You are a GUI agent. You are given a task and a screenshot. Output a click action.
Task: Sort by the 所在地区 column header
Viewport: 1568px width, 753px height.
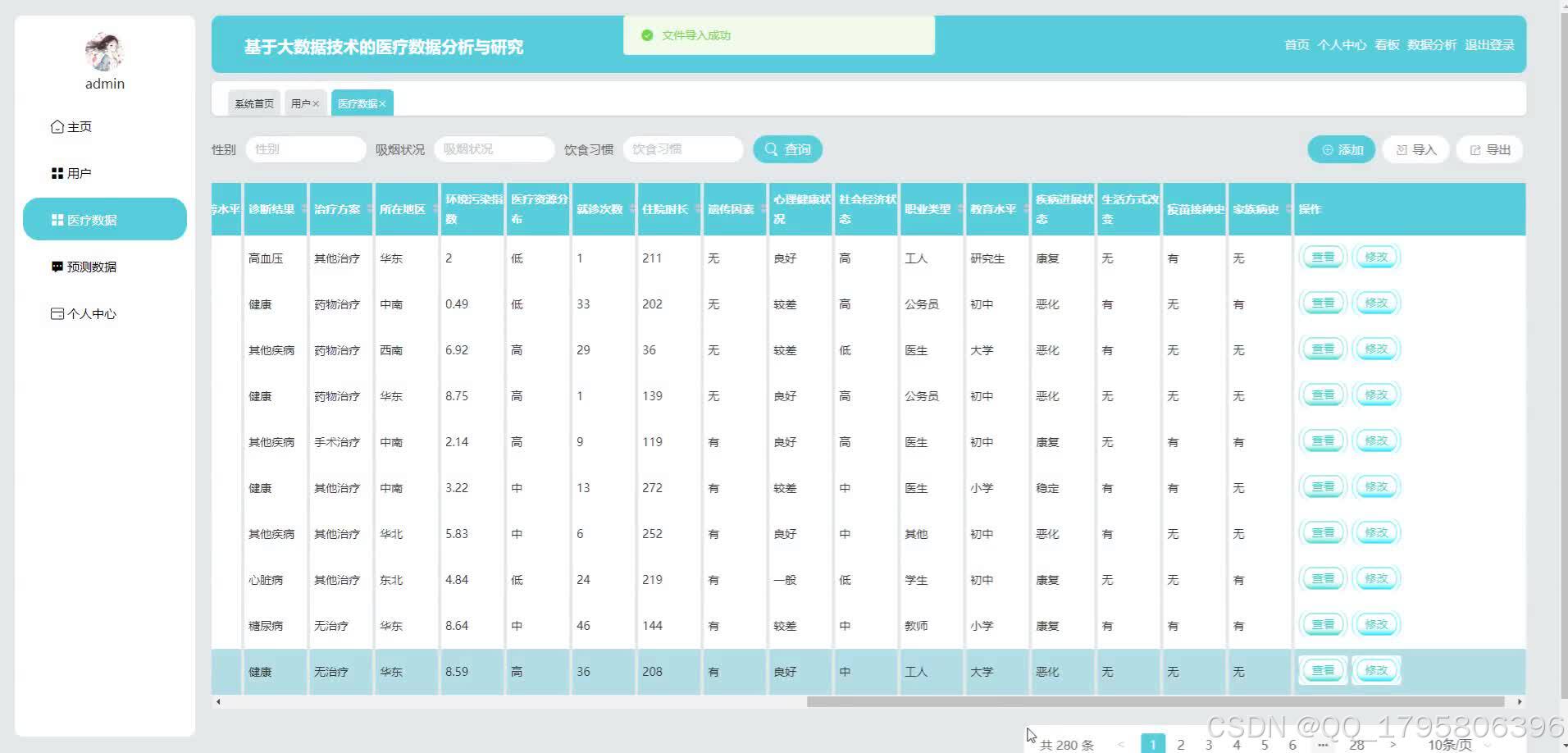point(407,209)
